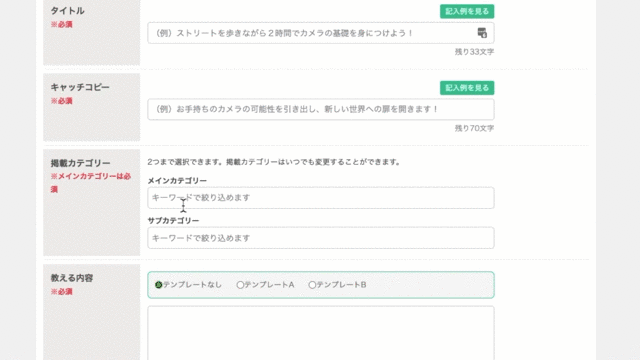Open the メインカテゴリー keyword combo box
Viewport: 640px width, 360px height.
[x=321, y=198]
